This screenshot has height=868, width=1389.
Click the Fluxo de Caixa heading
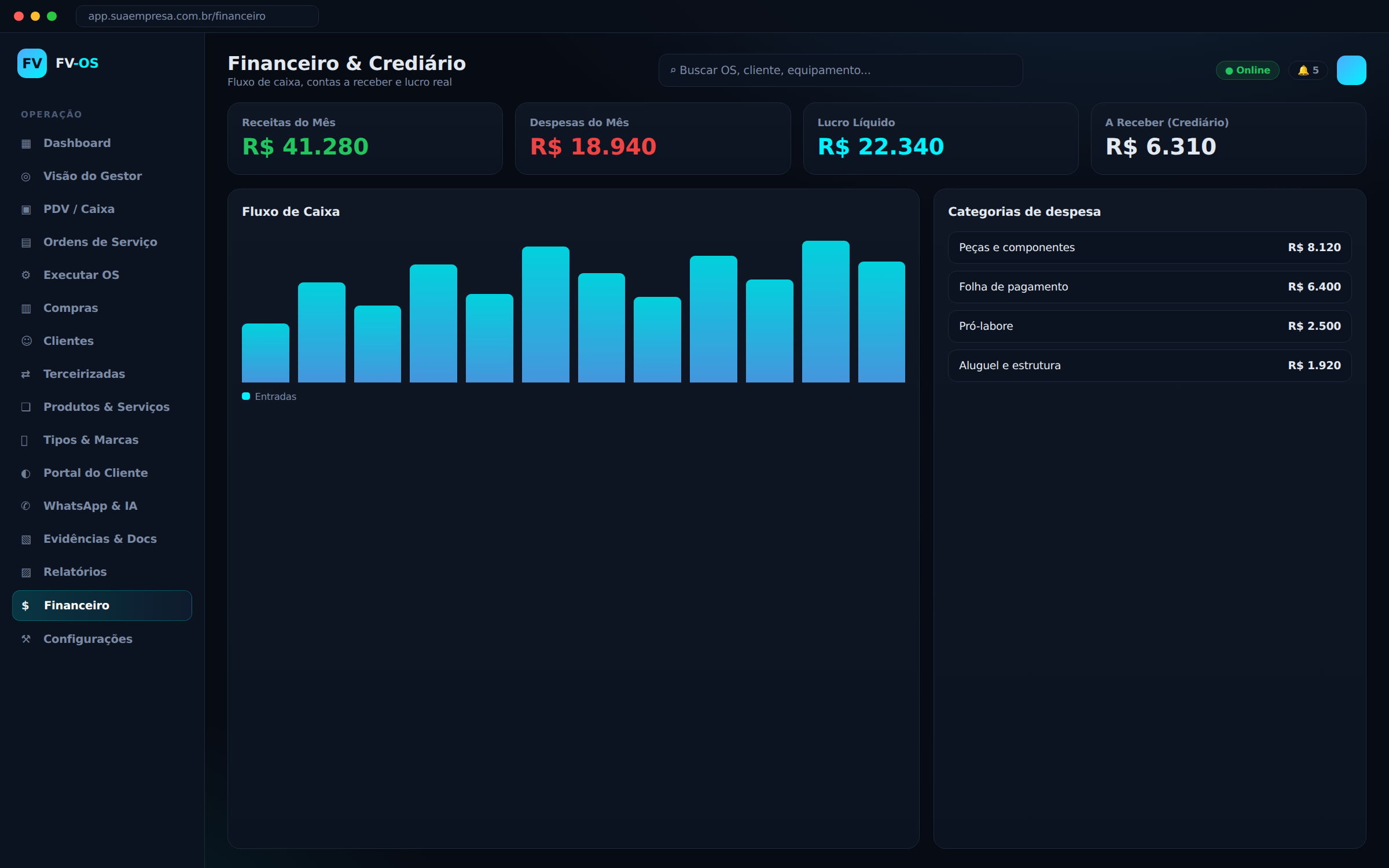(x=291, y=212)
